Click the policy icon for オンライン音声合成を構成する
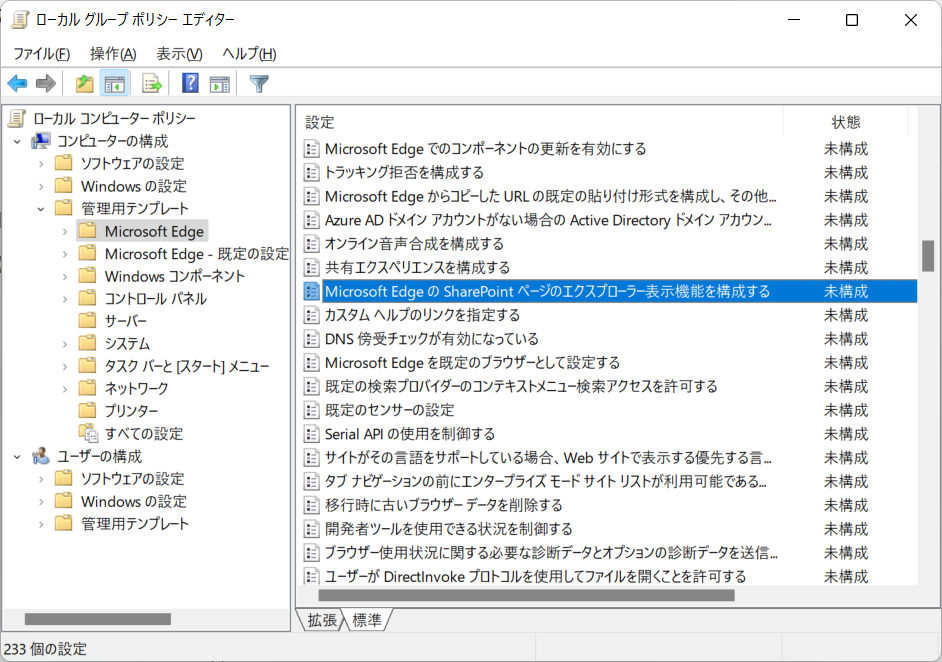Screen dimensions: 942x662 311,244
